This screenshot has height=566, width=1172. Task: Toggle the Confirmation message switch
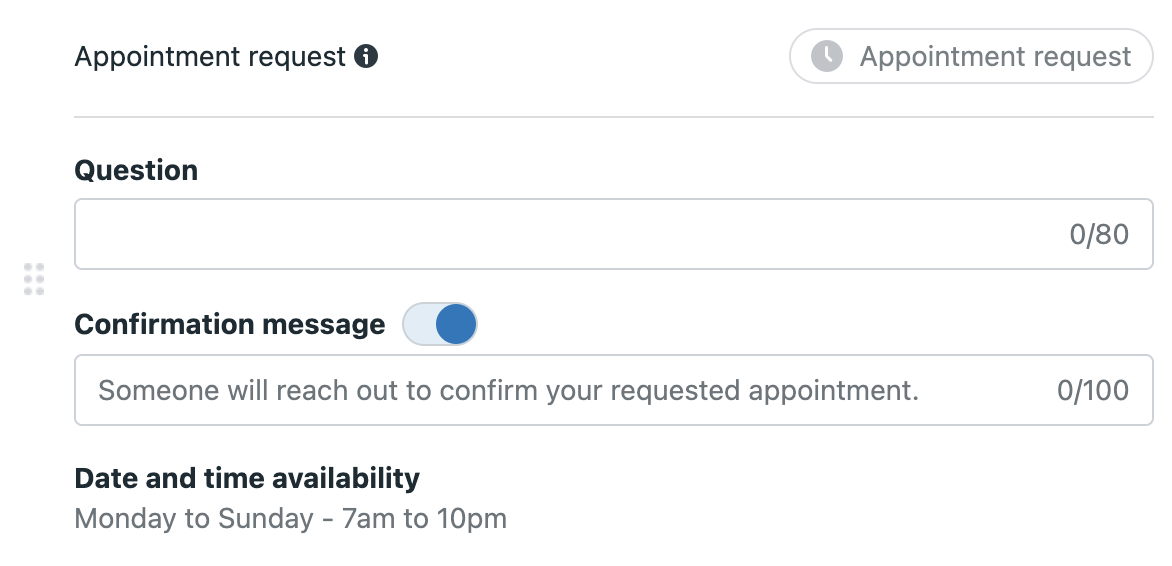coord(440,324)
